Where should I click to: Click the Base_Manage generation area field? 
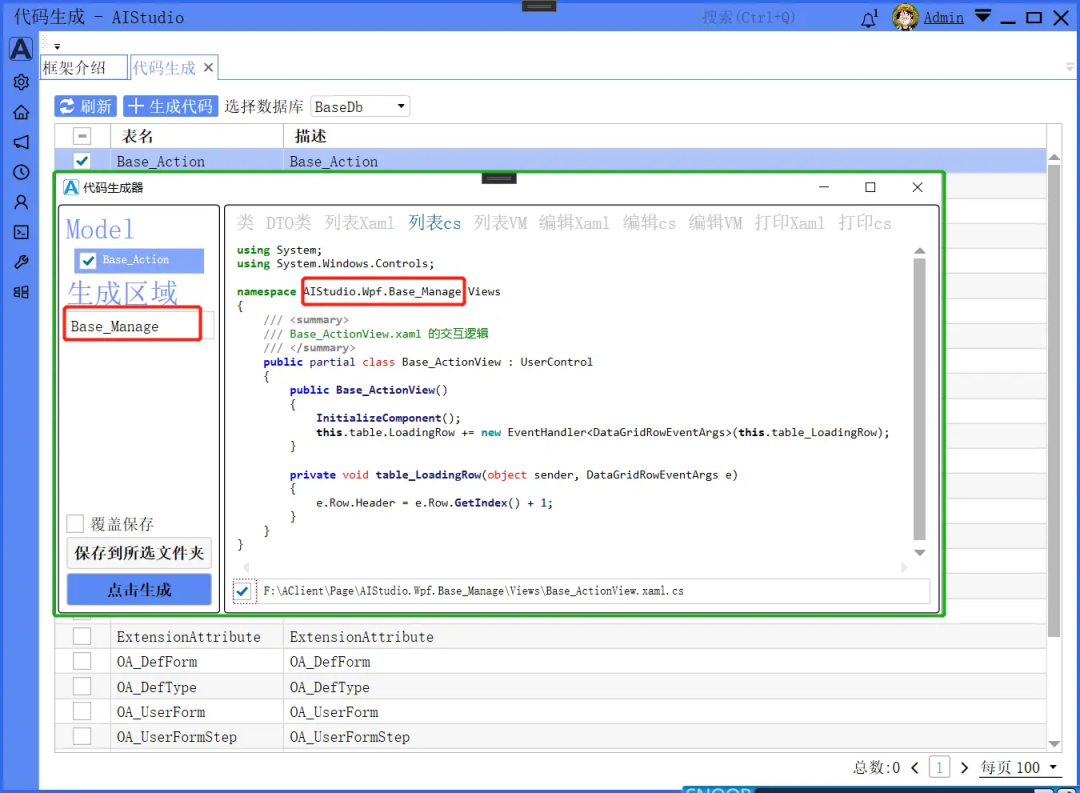click(x=132, y=326)
